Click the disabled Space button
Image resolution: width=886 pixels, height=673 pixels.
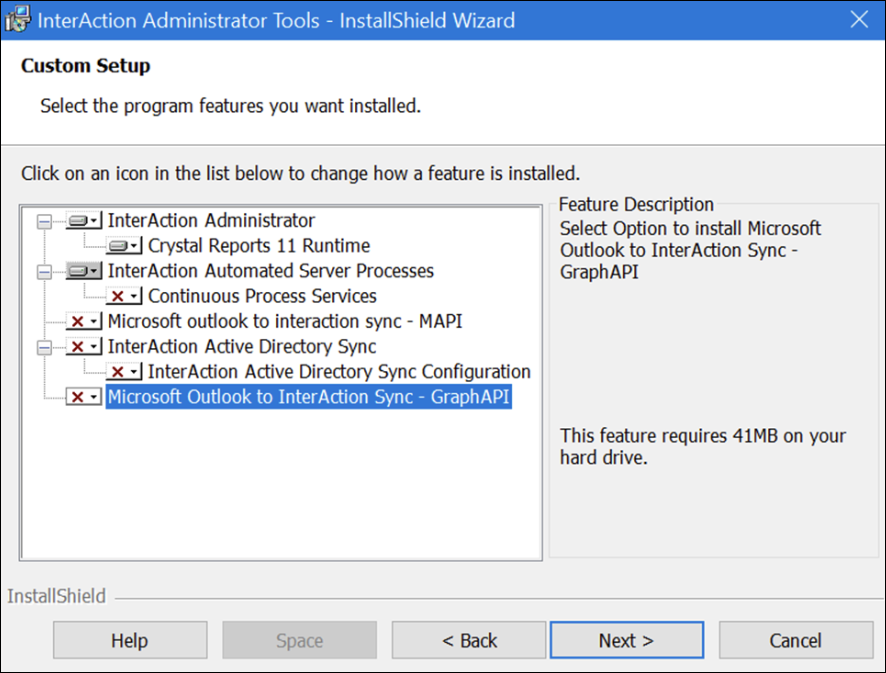[299, 640]
